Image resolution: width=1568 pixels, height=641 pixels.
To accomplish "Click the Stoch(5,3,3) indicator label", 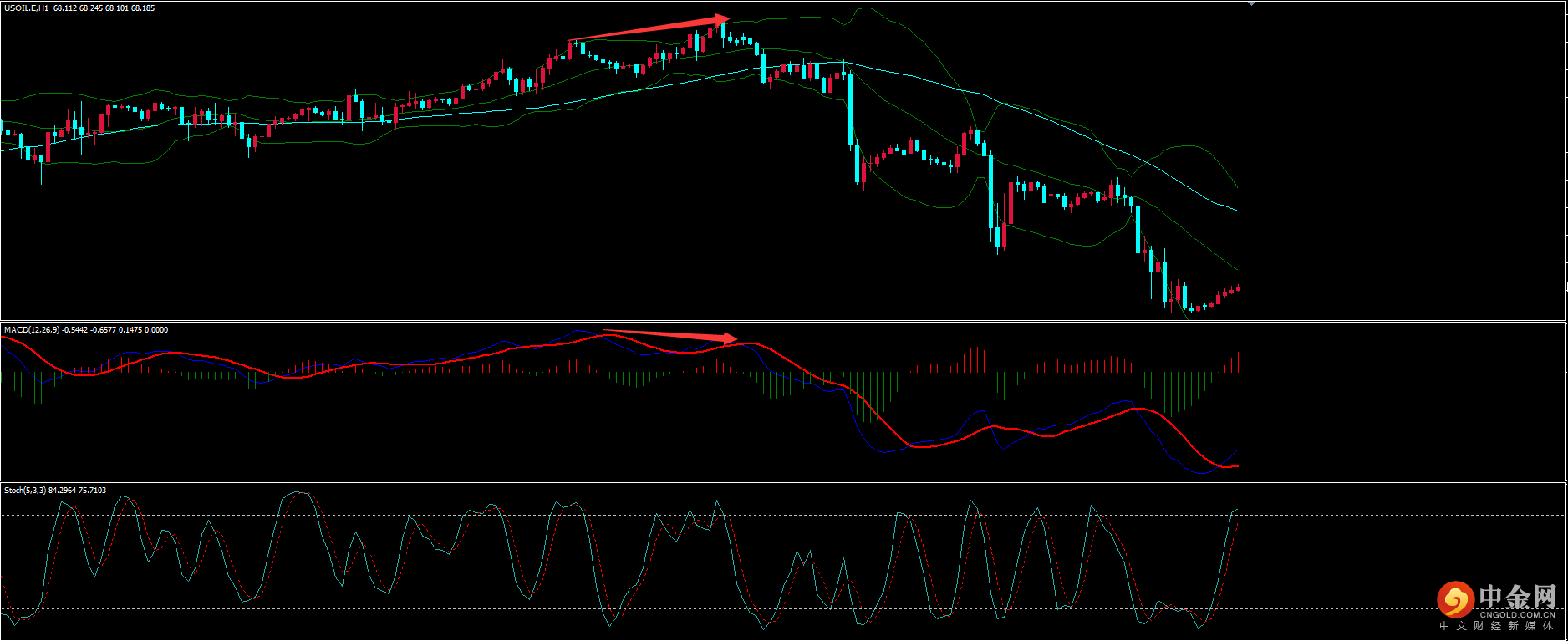I will point(25,491).
